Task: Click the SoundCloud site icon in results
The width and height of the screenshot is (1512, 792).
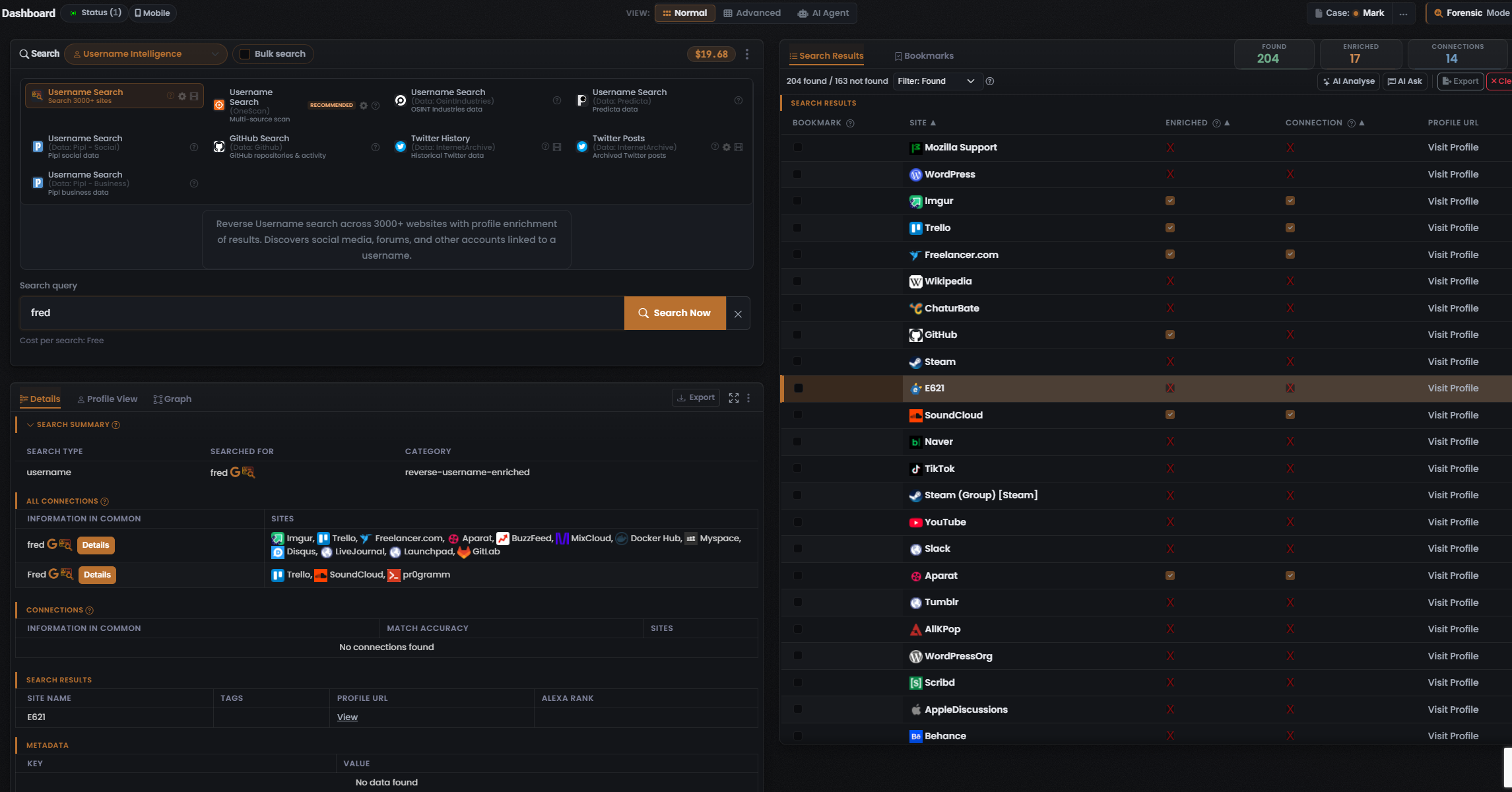Action: tap(915, 415)
